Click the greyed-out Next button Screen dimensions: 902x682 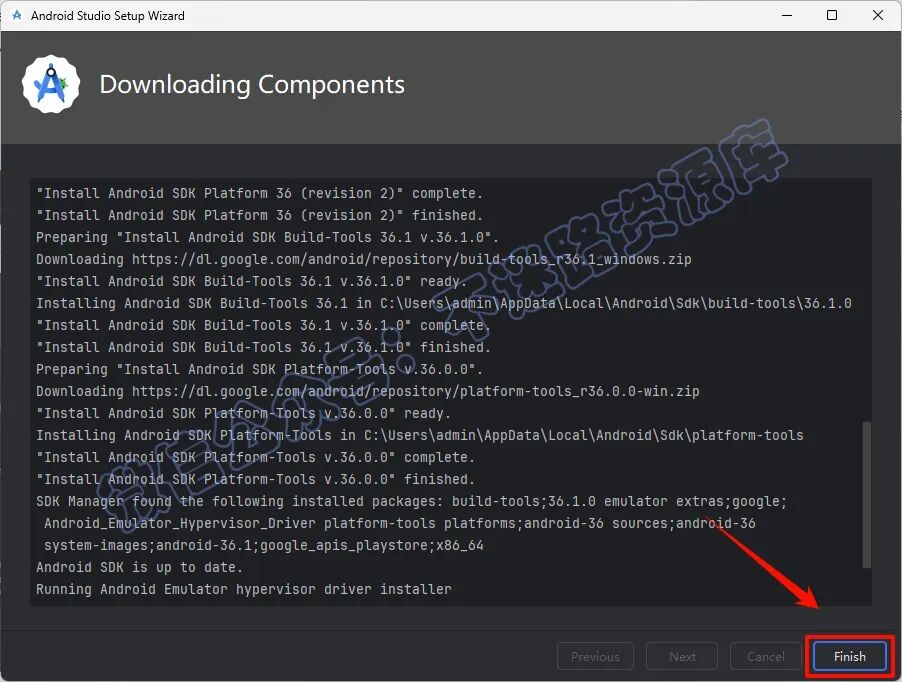682,656
